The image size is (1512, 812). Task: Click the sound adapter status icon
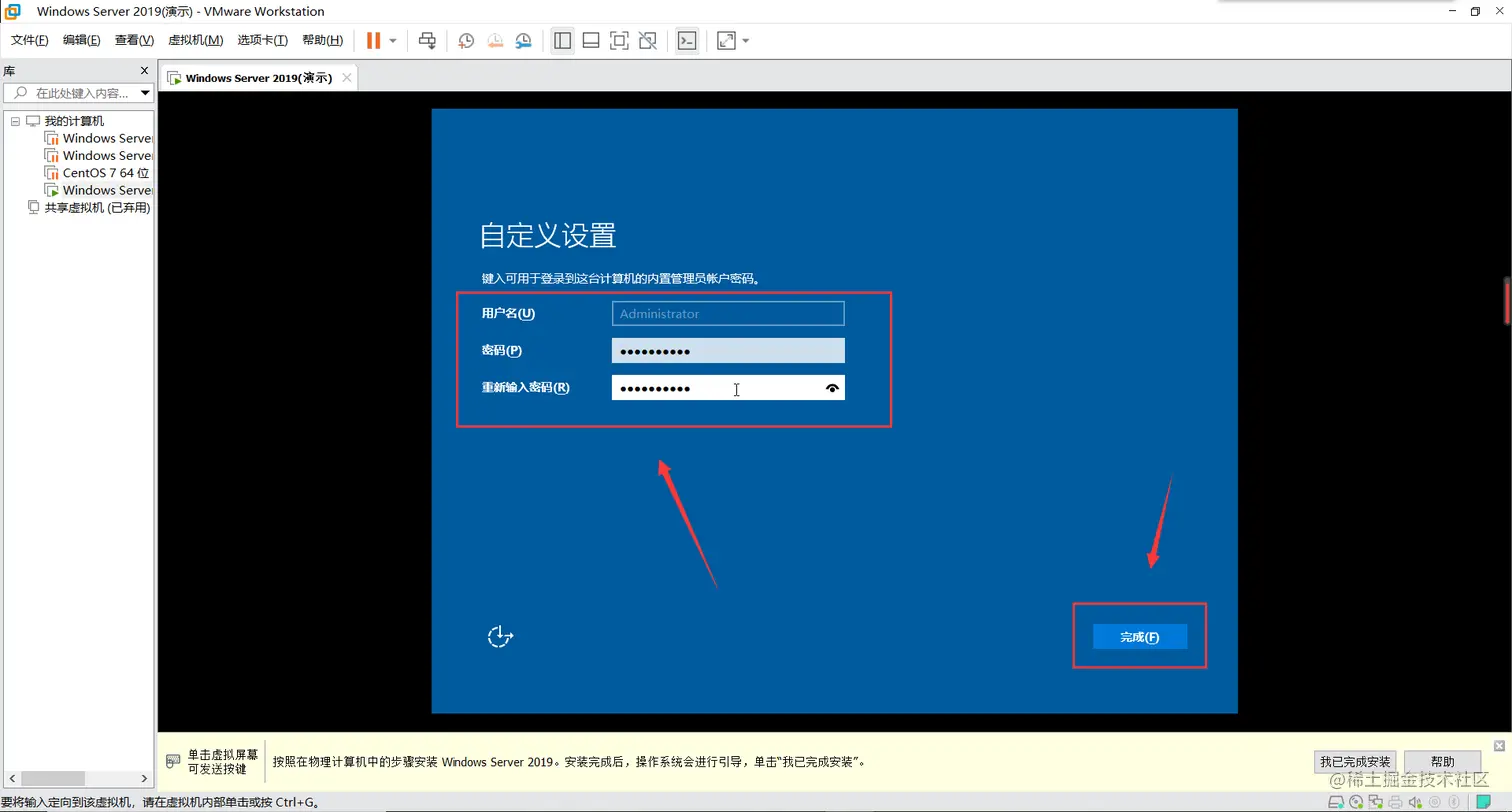[x=1414, y=801]
